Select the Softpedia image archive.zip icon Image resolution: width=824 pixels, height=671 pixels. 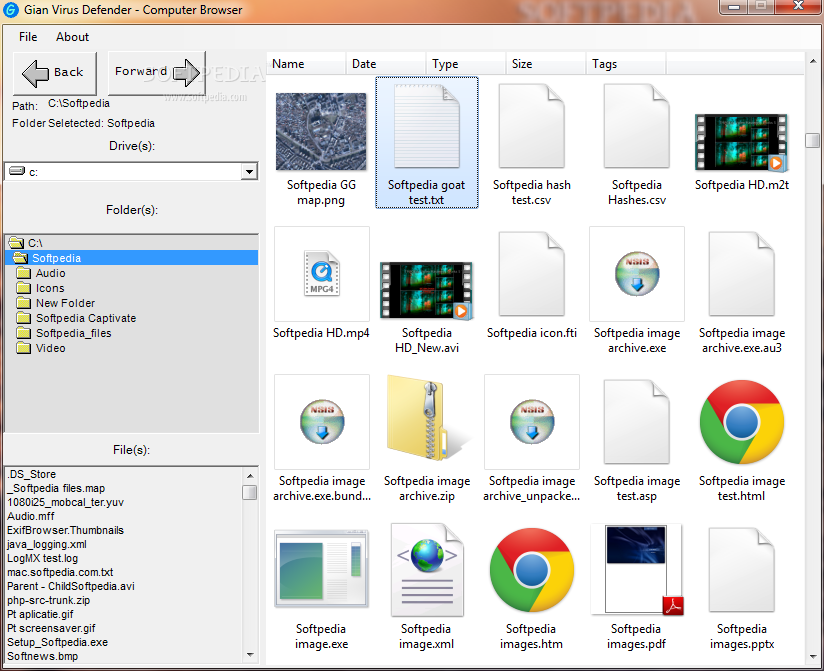[427, 422]
